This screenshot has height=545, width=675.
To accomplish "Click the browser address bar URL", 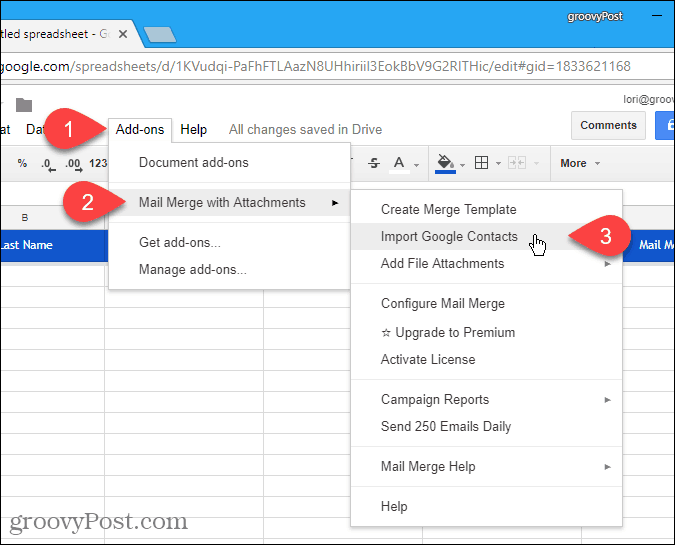I will 315,66.
